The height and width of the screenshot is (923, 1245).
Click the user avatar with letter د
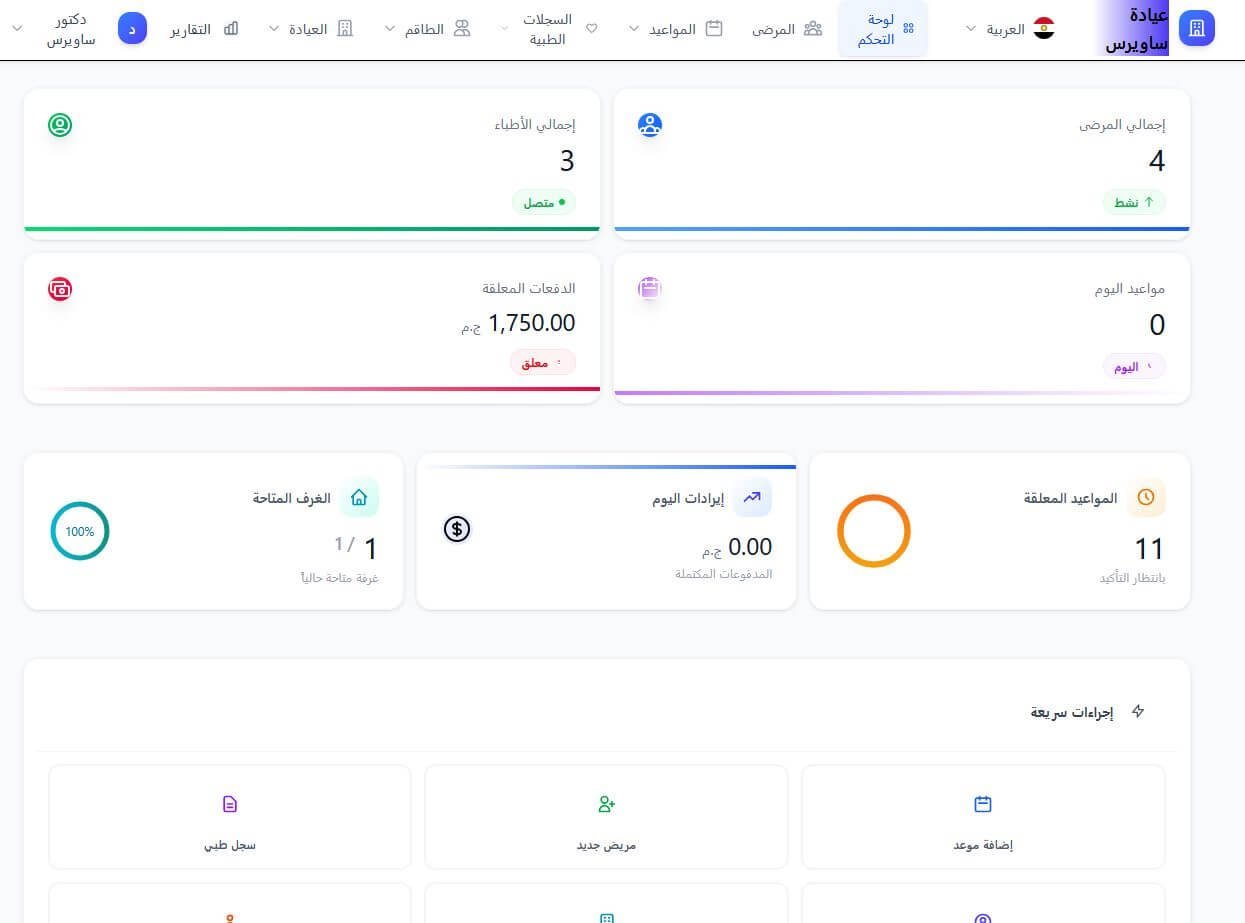pyautogui.click(x=133, y=28)
